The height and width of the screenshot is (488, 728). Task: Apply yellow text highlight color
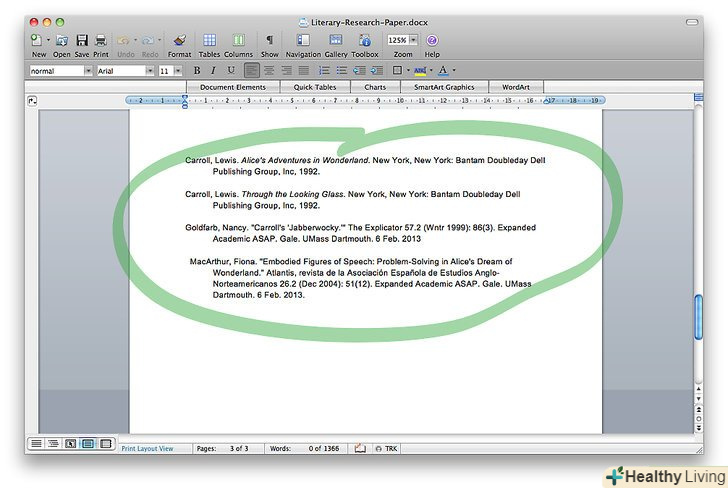(x=420, y=71)
